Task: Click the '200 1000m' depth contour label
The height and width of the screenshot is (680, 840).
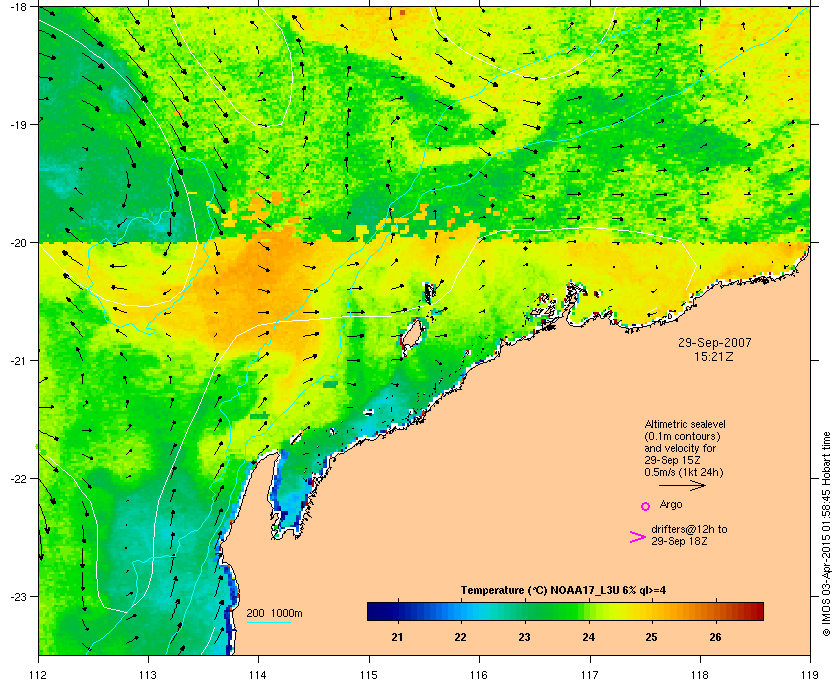Action: (274, 613)
